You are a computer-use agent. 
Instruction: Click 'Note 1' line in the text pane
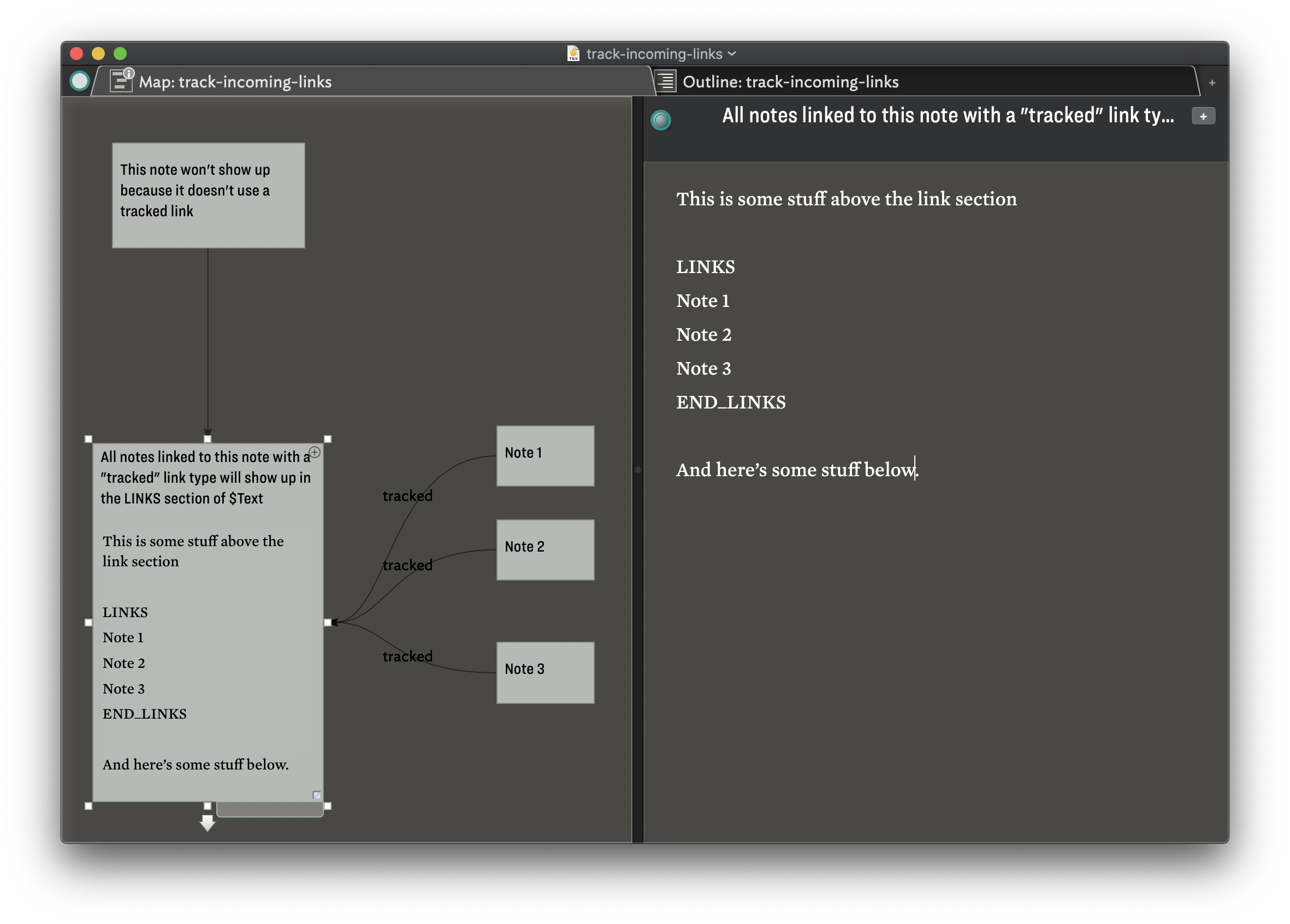click(702, 300)
